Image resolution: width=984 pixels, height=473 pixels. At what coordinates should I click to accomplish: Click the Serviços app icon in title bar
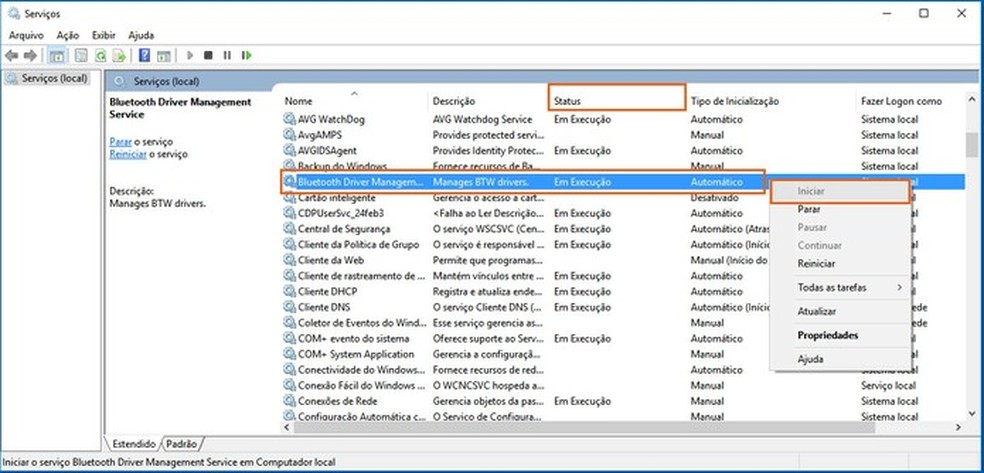14,14
